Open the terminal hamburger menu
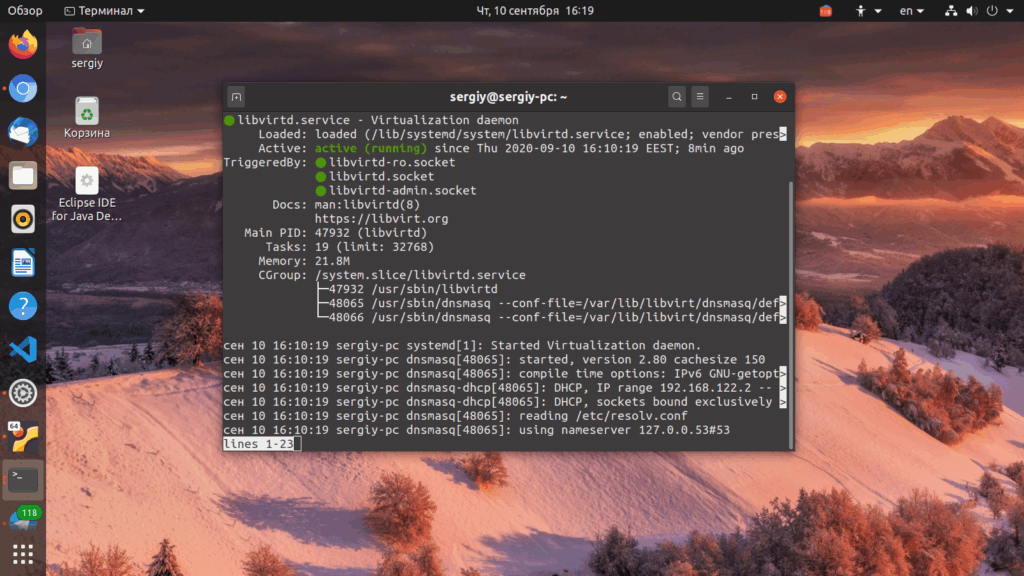Viewport: 1024px width, 576px height. (700, 97)
